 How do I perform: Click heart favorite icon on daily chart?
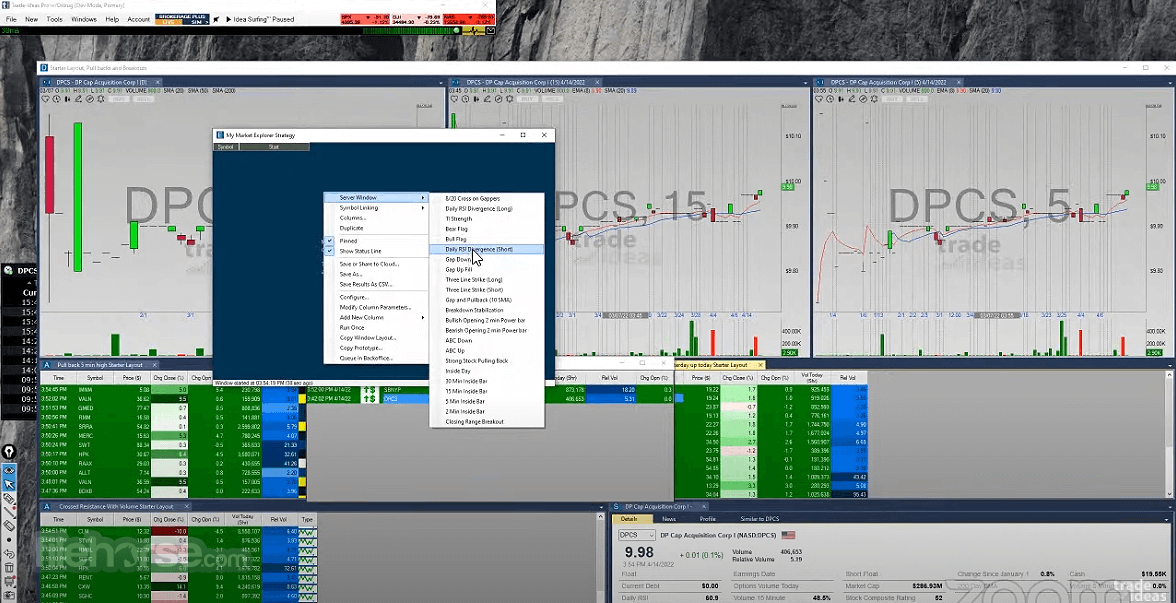pyautogui.click(x=45, y=99)
